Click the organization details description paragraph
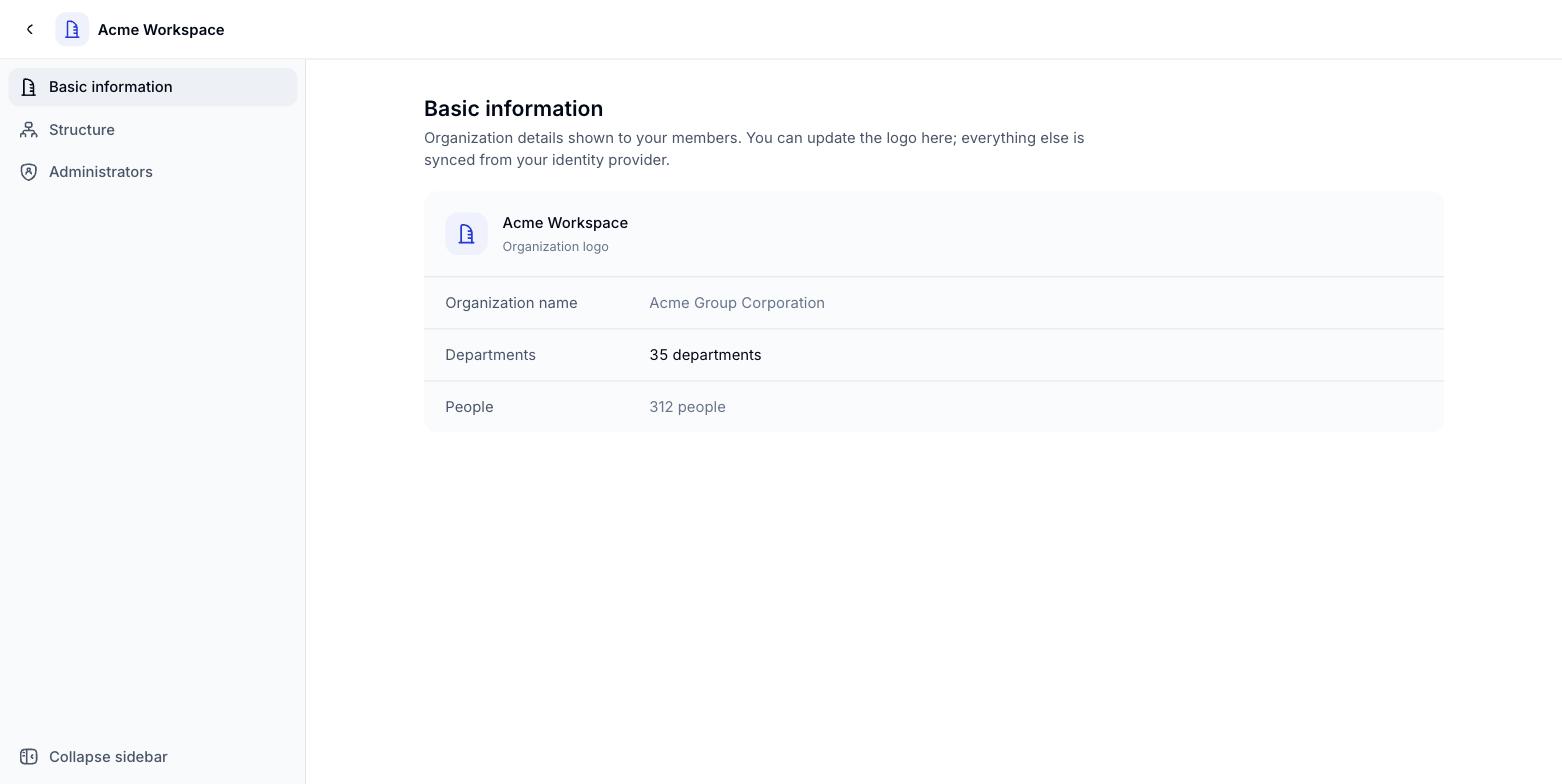This screenshot has width=1562, height=784. 754,149
